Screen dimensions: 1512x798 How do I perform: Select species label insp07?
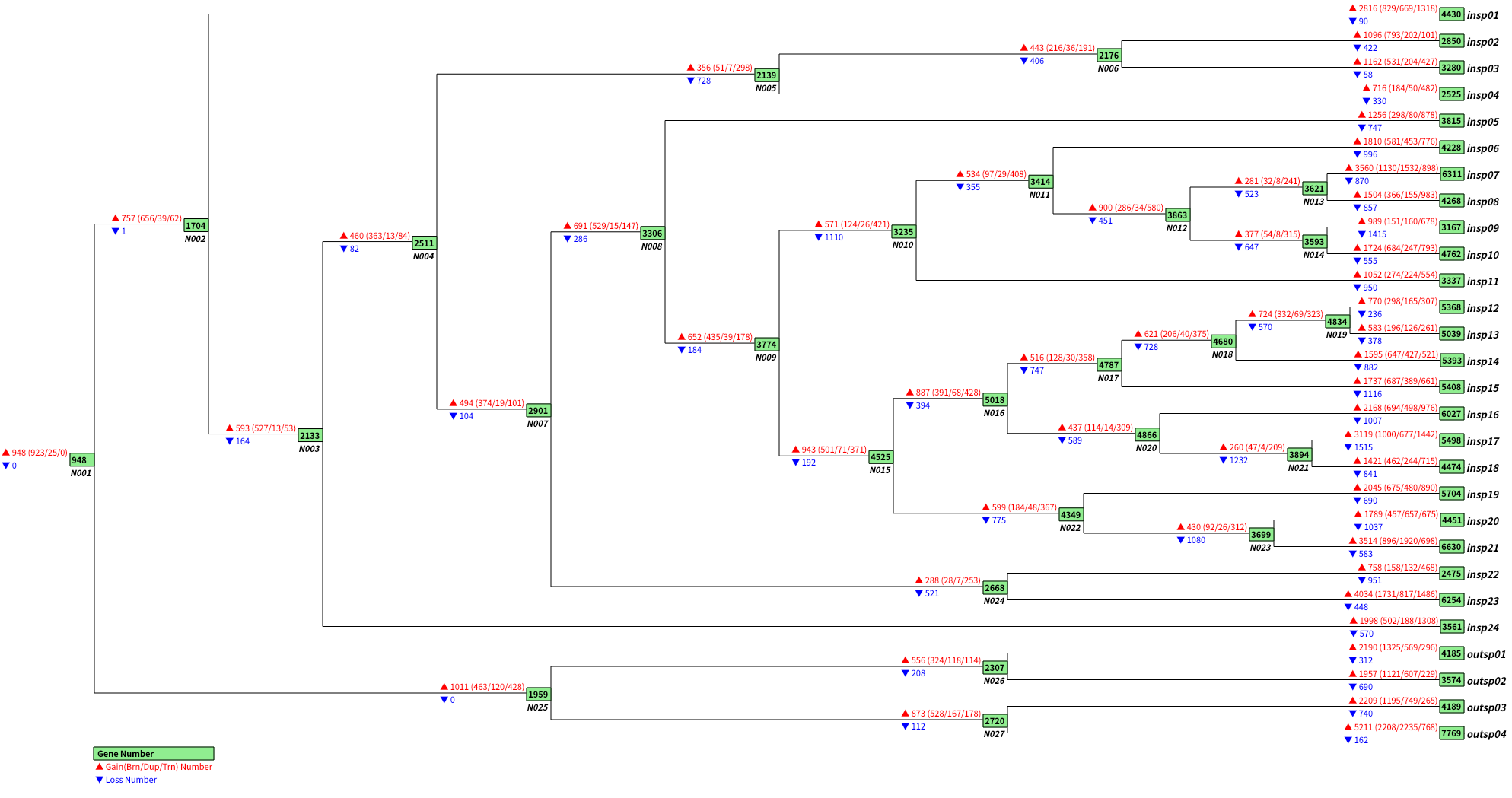[x=1483, y=175]
